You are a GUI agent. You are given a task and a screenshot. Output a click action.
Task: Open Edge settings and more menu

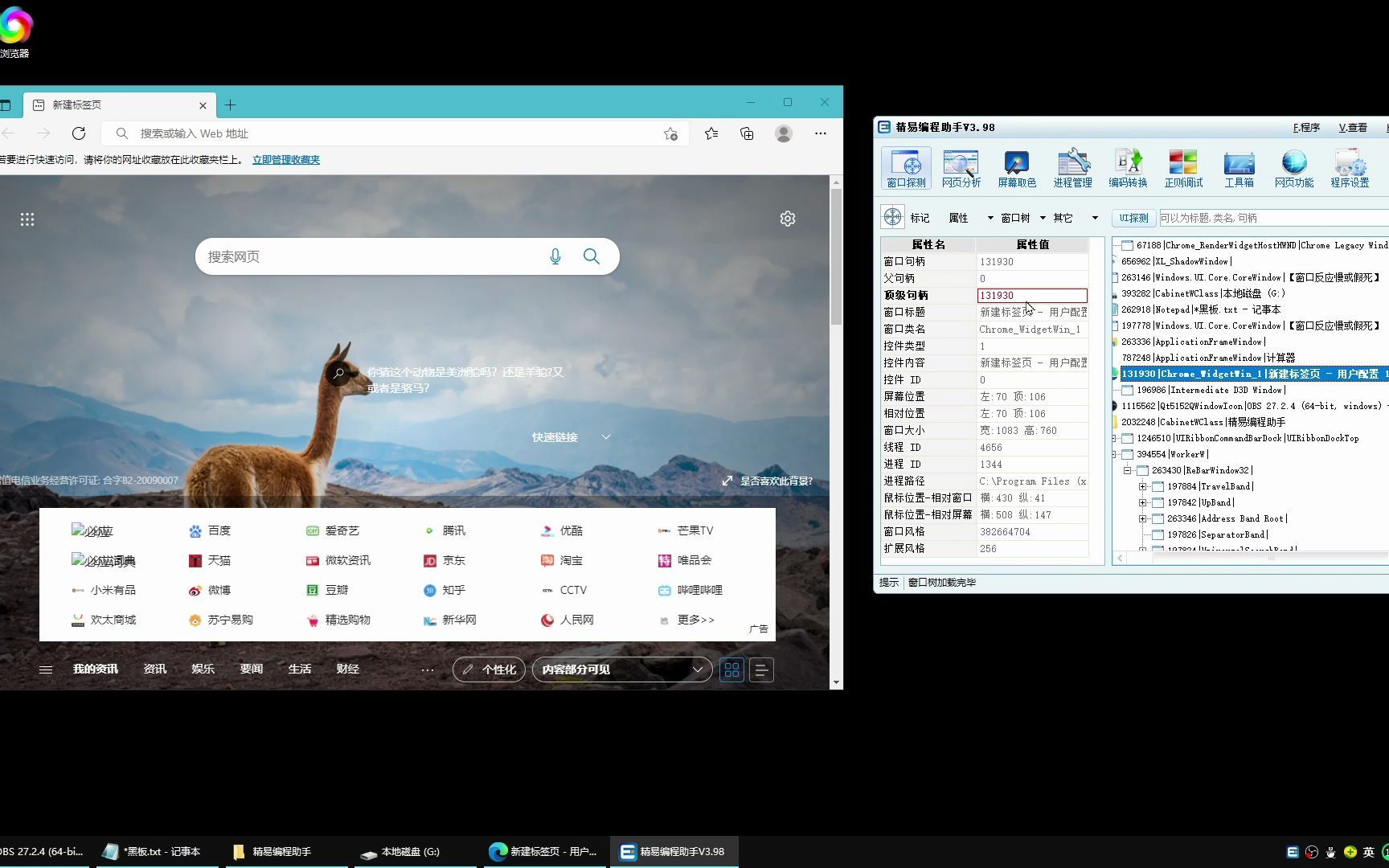point(820,133)
